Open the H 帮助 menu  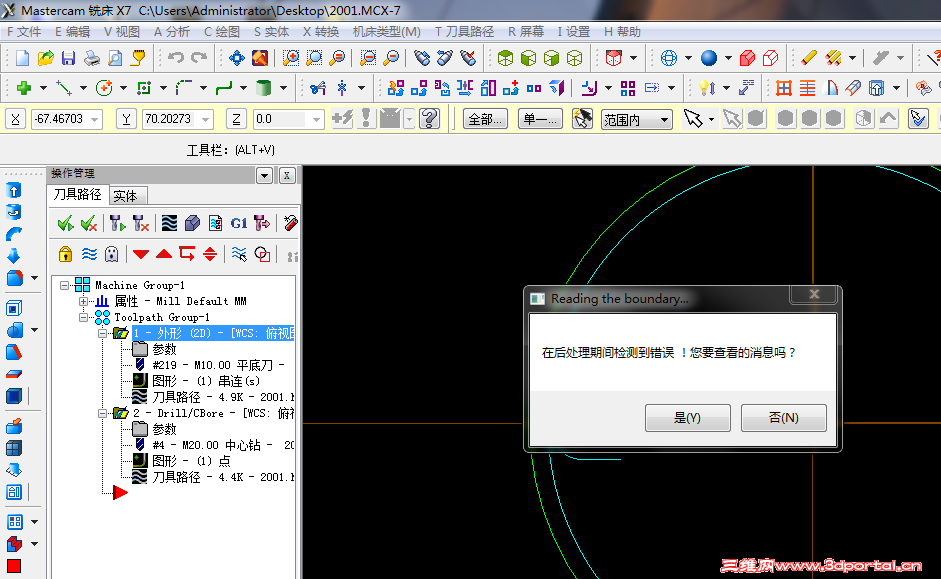(x=622, y=32)
